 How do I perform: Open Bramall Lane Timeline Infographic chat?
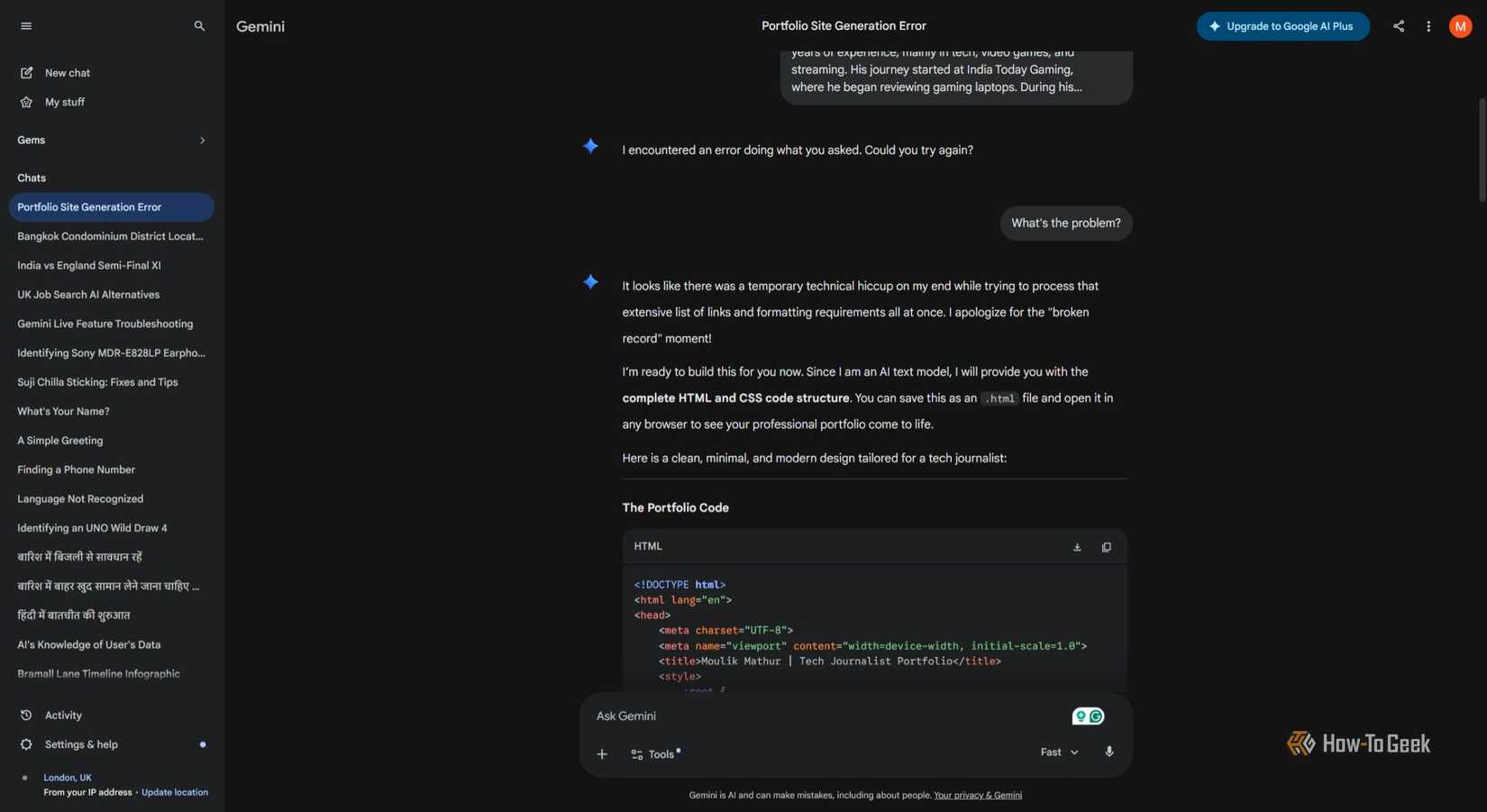pyautogui.click(x=112, y=674)
